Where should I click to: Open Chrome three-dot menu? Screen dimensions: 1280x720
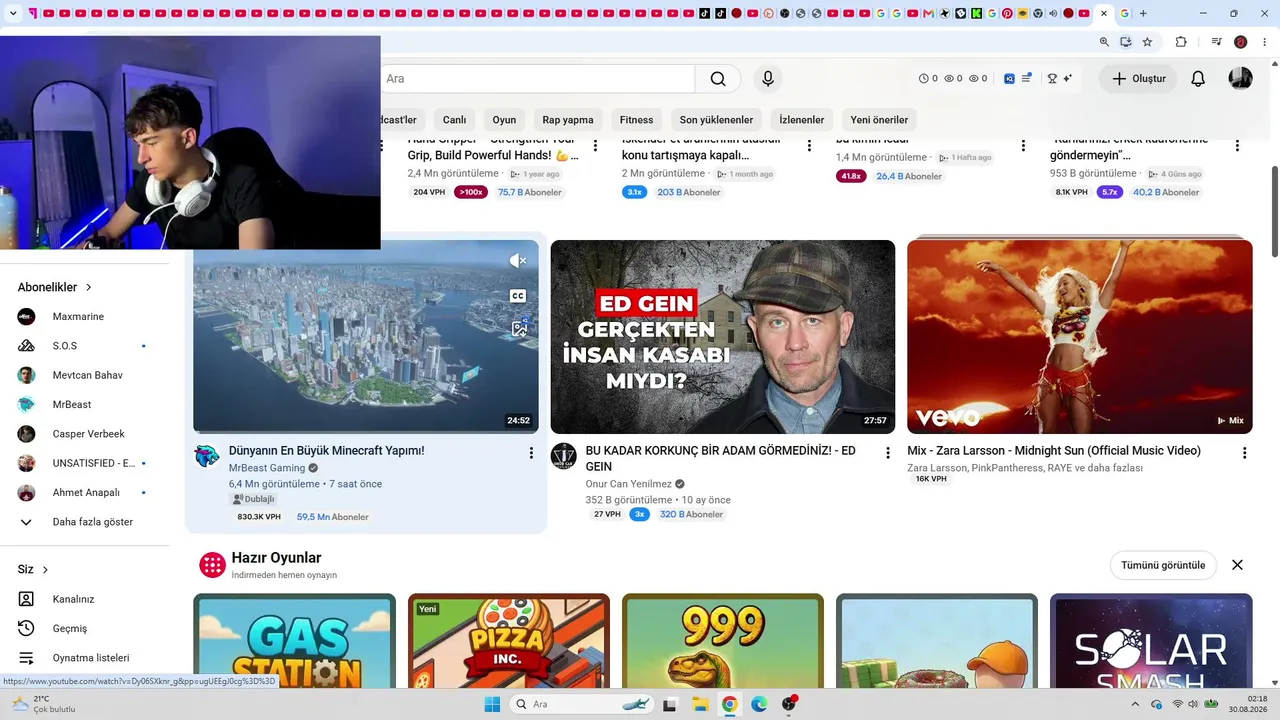pyautogui.click(x=1264, y=42)
